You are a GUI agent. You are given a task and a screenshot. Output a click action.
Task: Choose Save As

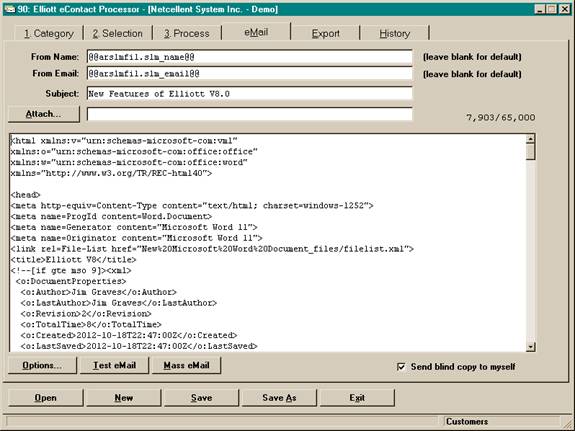tap(279, 398)
